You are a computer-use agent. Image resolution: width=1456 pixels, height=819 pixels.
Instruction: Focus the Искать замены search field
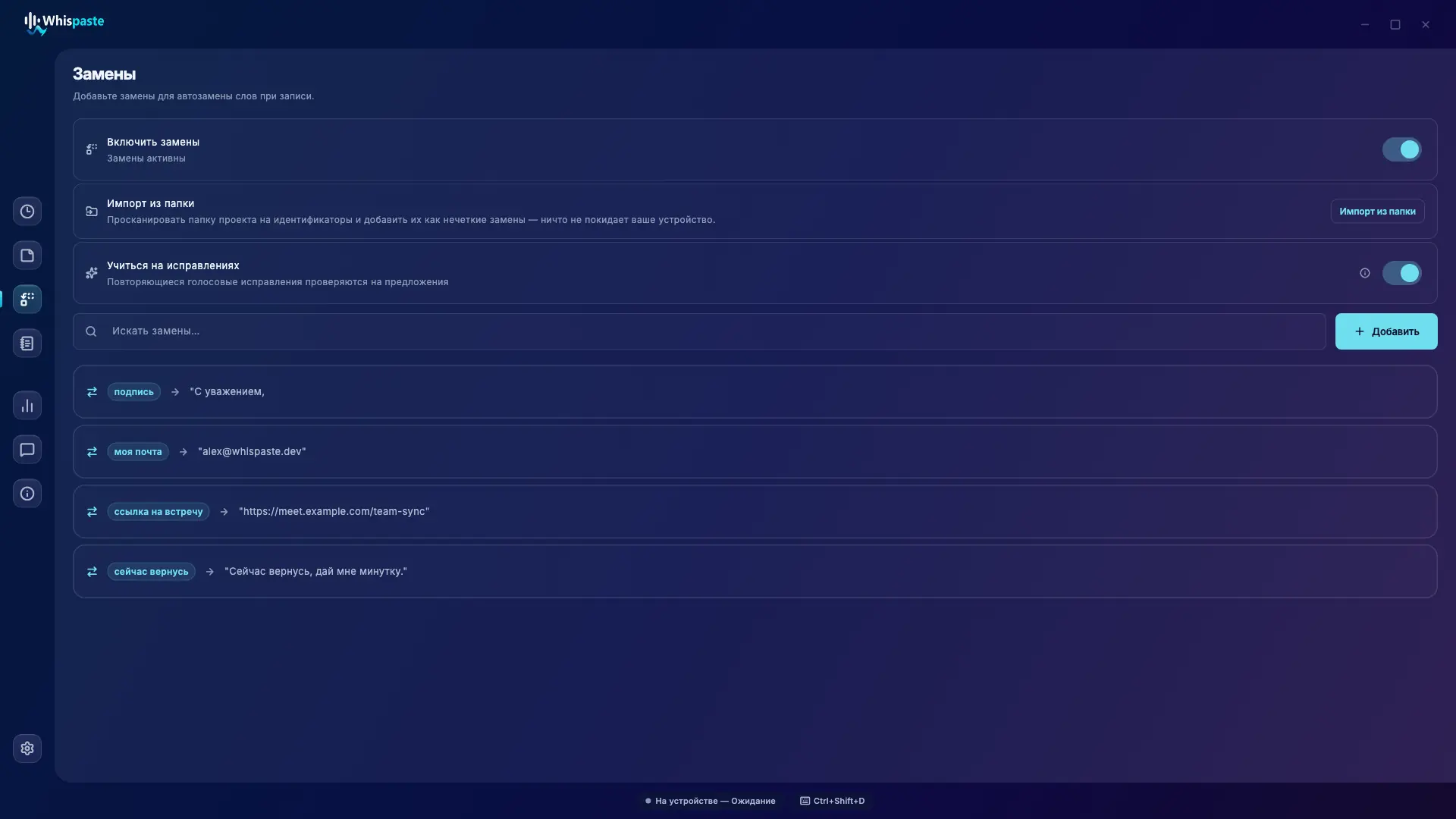pos(699,331)
